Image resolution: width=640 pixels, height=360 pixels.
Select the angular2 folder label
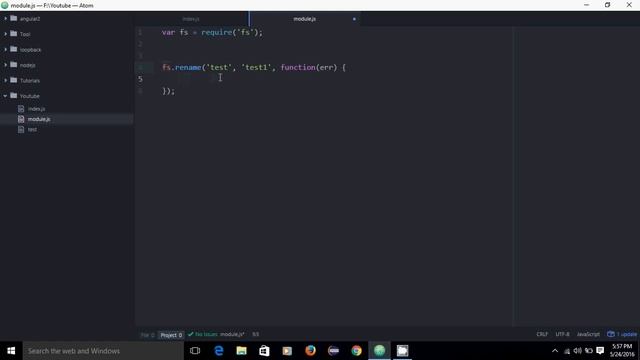pyautogui.click(x=30, y=19)
